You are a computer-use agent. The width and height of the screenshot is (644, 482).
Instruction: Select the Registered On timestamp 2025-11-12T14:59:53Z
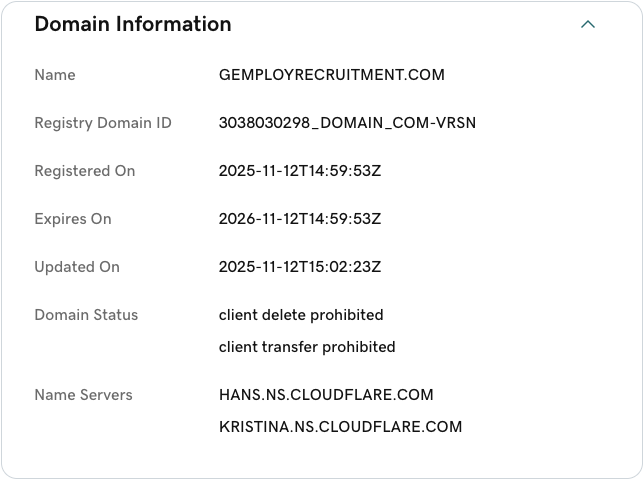(x=300, y=171)
